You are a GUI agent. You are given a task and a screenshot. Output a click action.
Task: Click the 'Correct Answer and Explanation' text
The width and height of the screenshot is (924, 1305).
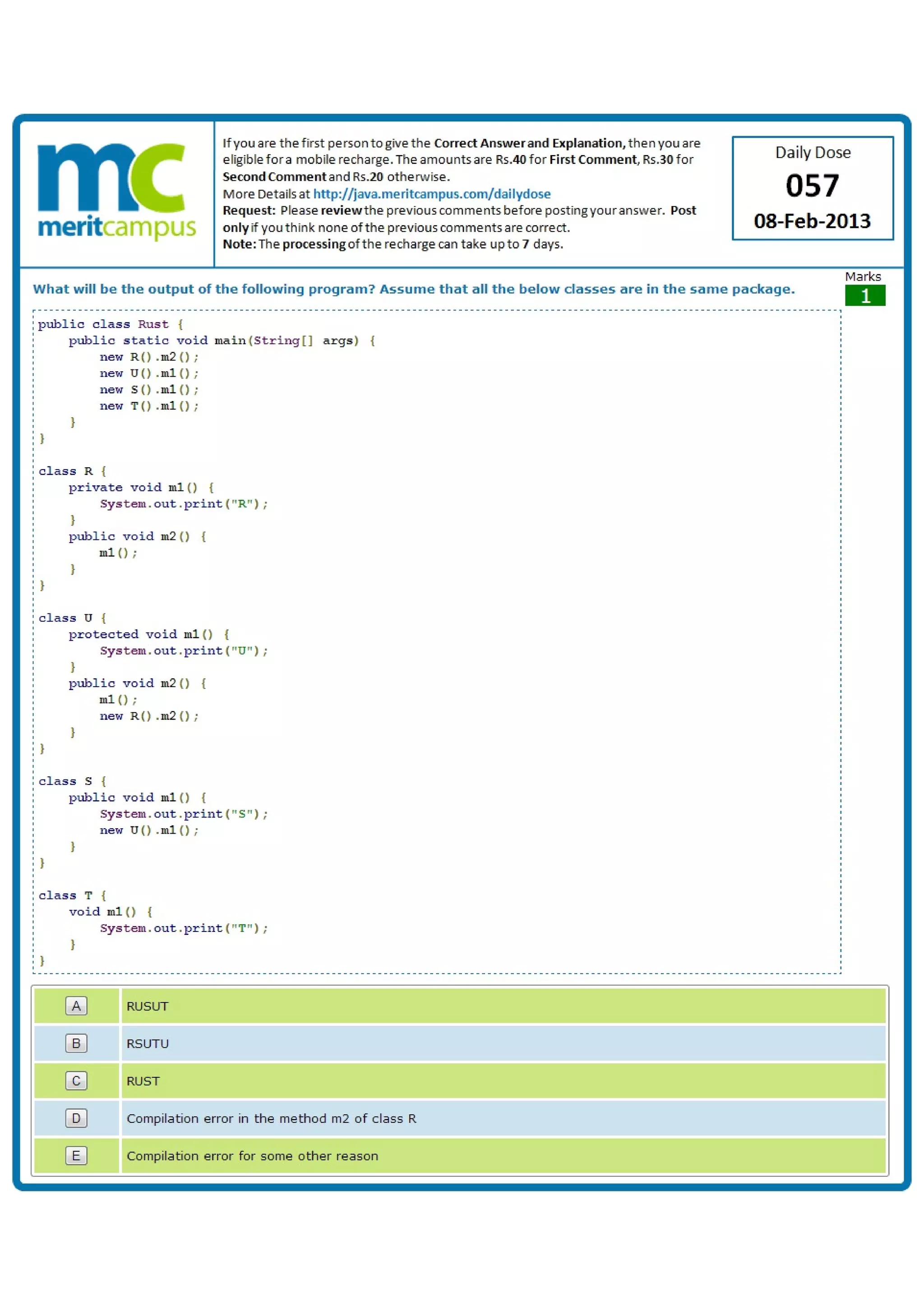tap(529, 143)
